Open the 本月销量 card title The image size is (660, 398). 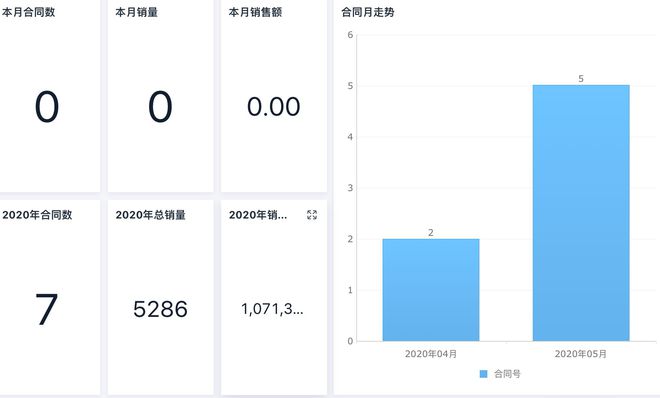(x=136, y=12)
